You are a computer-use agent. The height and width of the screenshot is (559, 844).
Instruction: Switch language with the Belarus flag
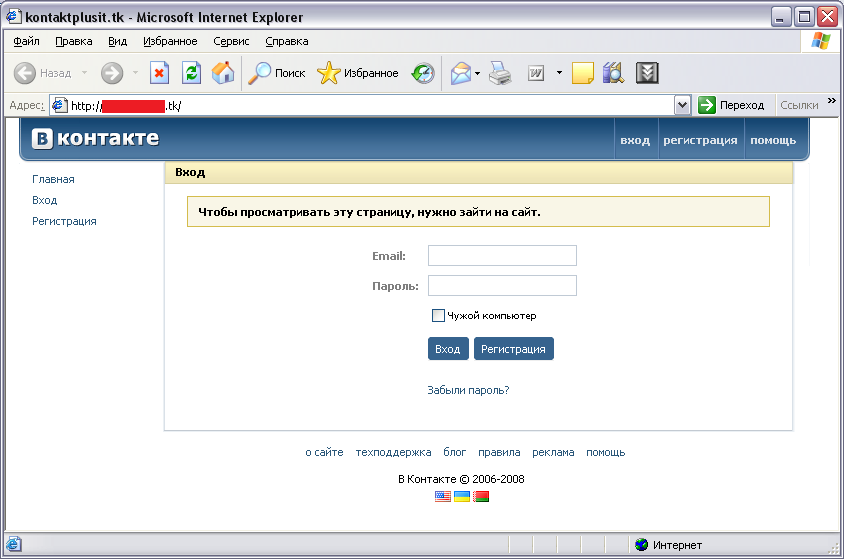point(481,496)
